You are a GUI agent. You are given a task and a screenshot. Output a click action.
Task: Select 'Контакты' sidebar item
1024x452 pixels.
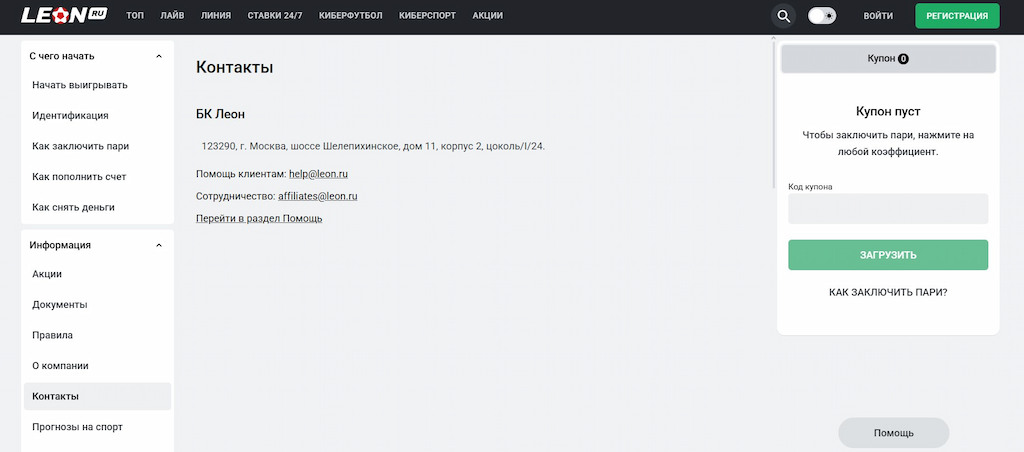(97, 396)
